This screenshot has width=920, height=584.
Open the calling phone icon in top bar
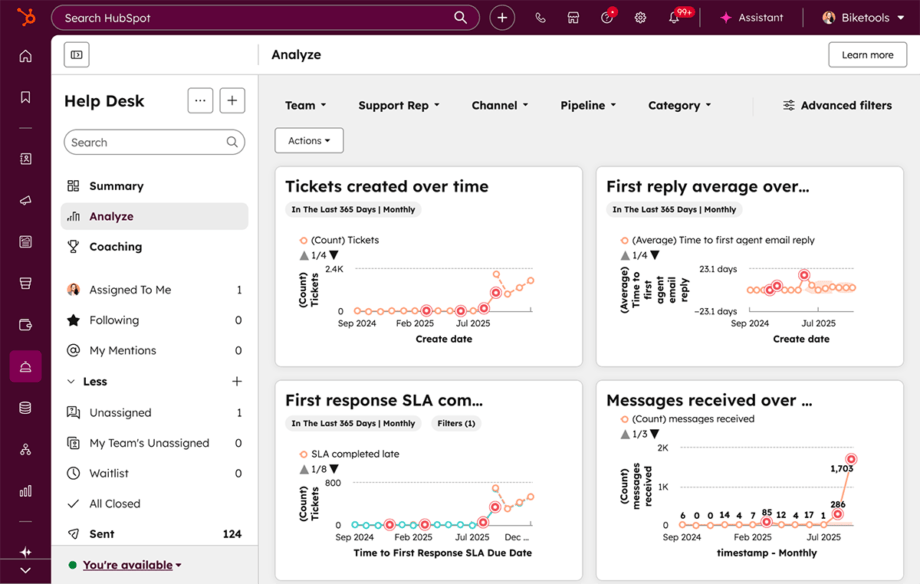(x=540, y=17)
